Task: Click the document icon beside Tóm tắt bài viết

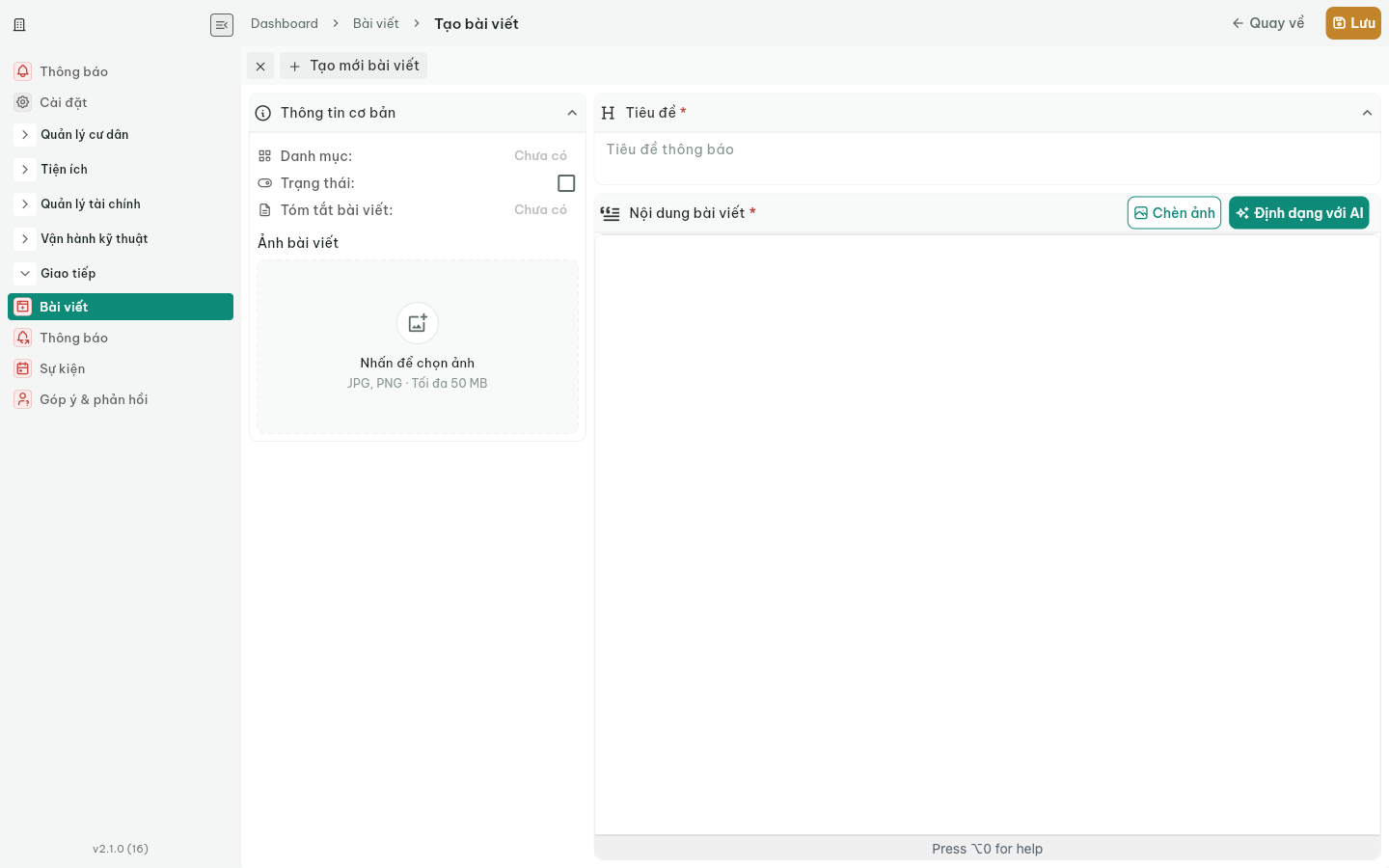Action: [x=265, y=210]
